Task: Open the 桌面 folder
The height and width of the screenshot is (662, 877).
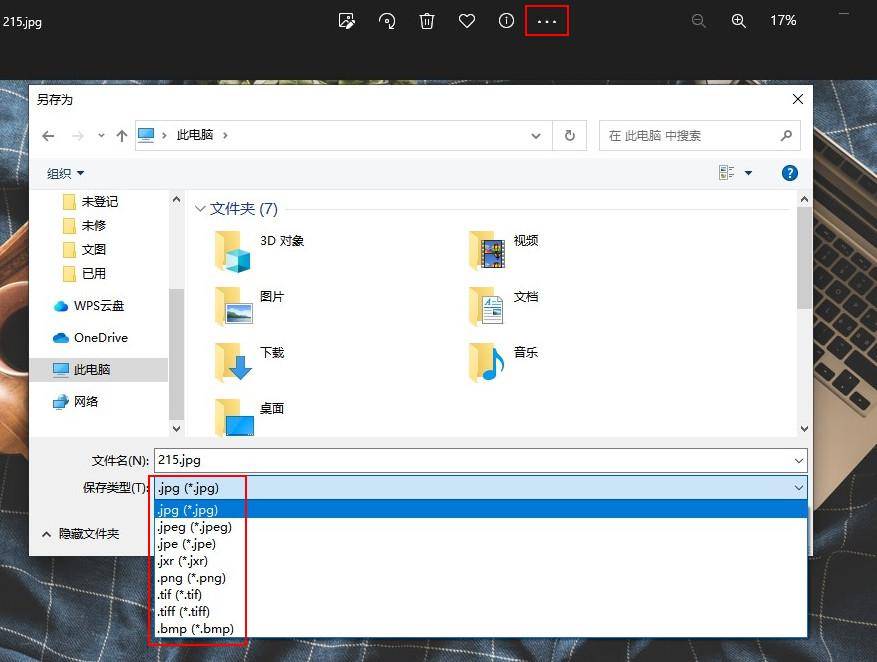Action: [x=249, y=417]
